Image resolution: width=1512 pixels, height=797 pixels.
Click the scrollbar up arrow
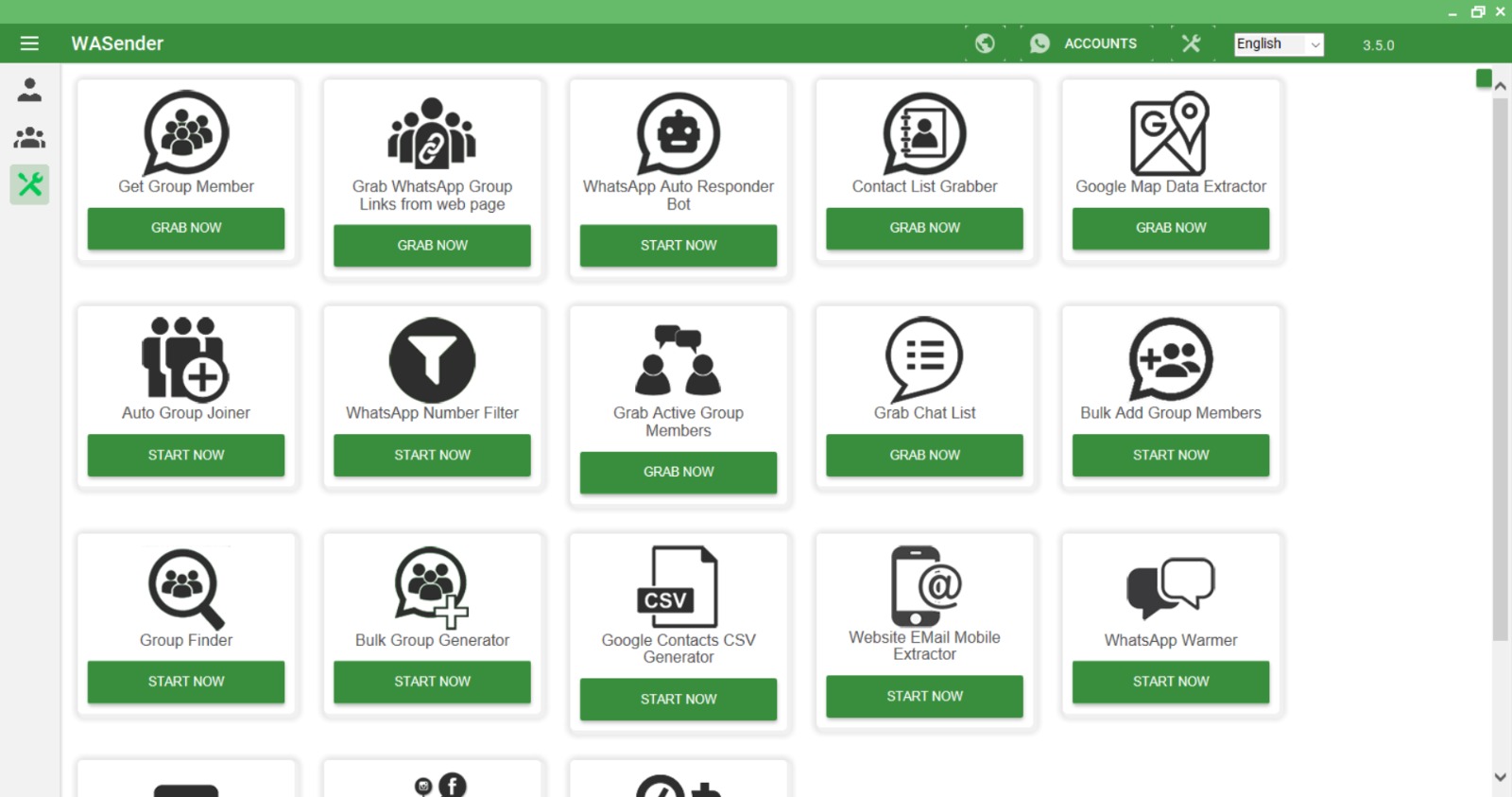click(x=1501, y=86)
